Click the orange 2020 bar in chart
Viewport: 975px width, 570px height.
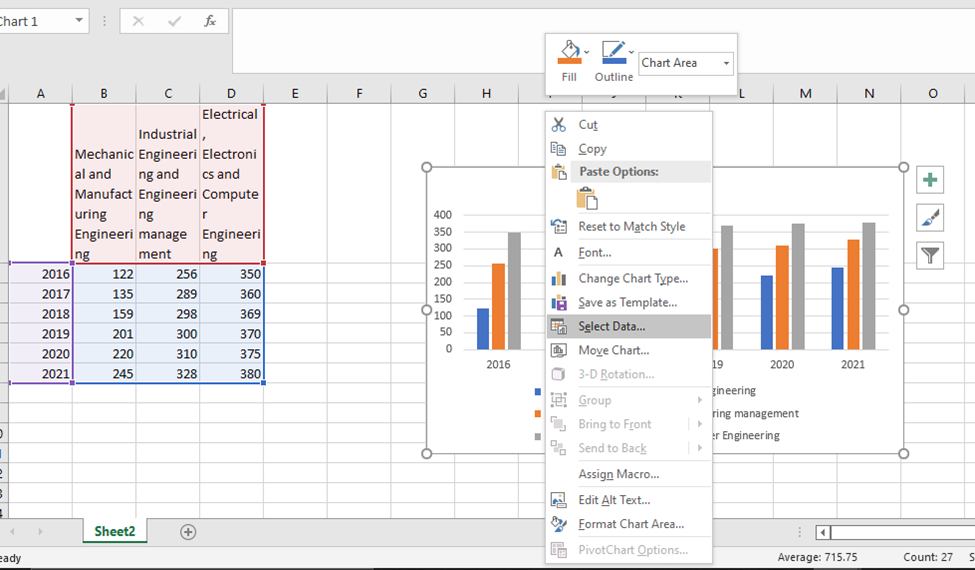pos(782,297)
